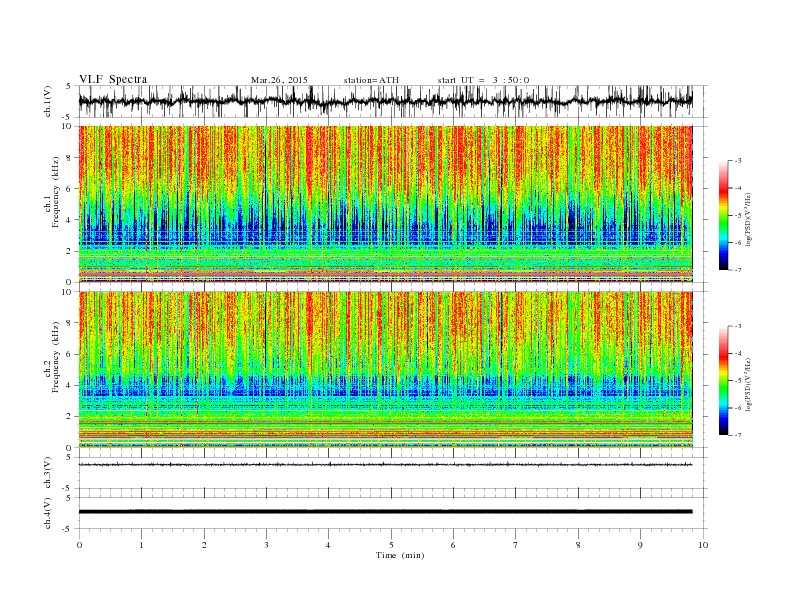This screenshot has width=792, height=612.
Task: Click the thick ch.4 voltage trace
Action: [x=385, y=512]
